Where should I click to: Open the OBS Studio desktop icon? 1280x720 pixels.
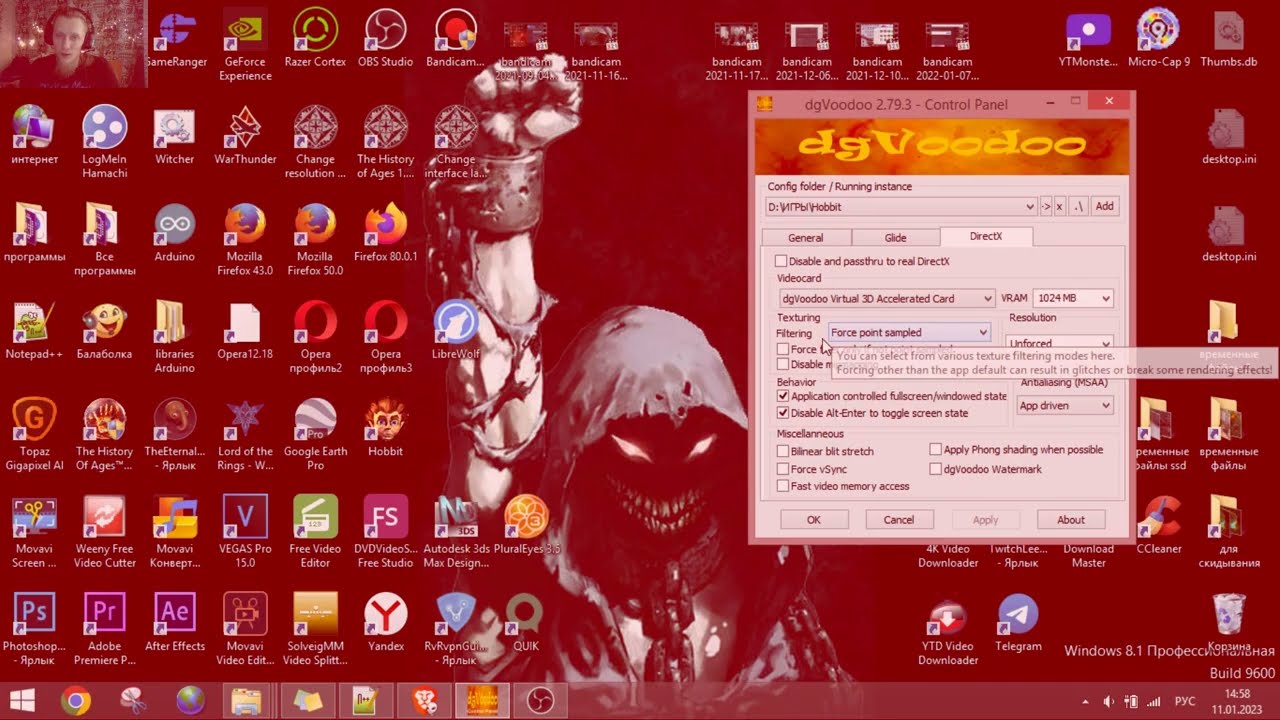pyautogui.click(x=385, y=38)
